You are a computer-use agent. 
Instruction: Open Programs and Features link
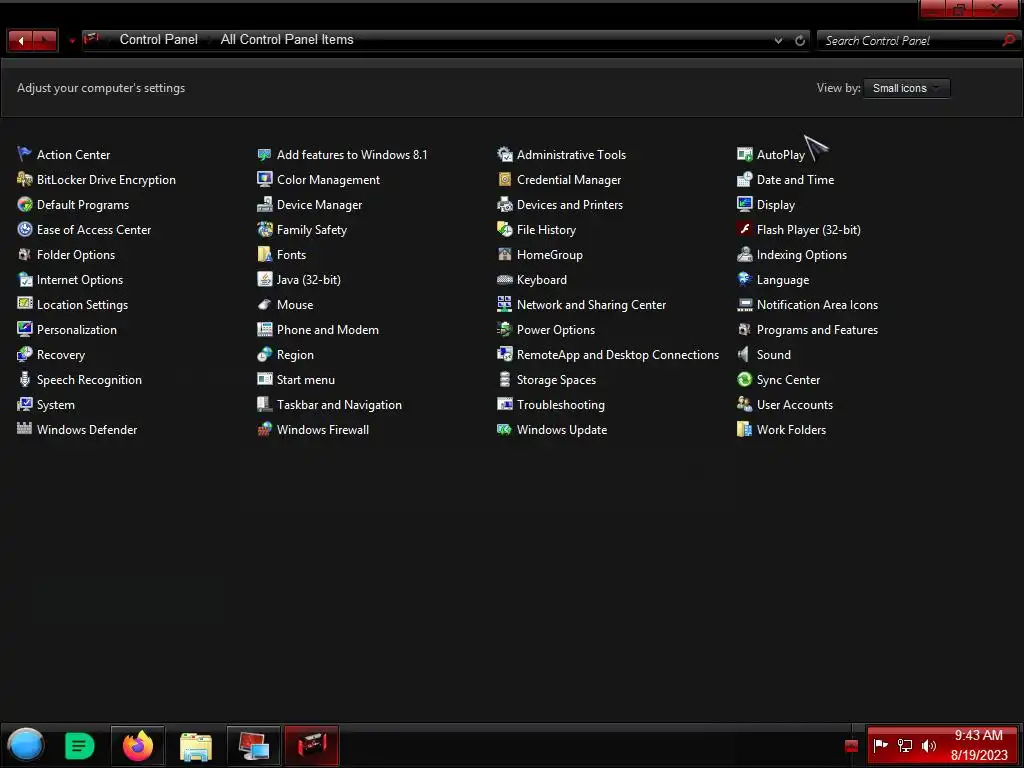coord(817,330)
